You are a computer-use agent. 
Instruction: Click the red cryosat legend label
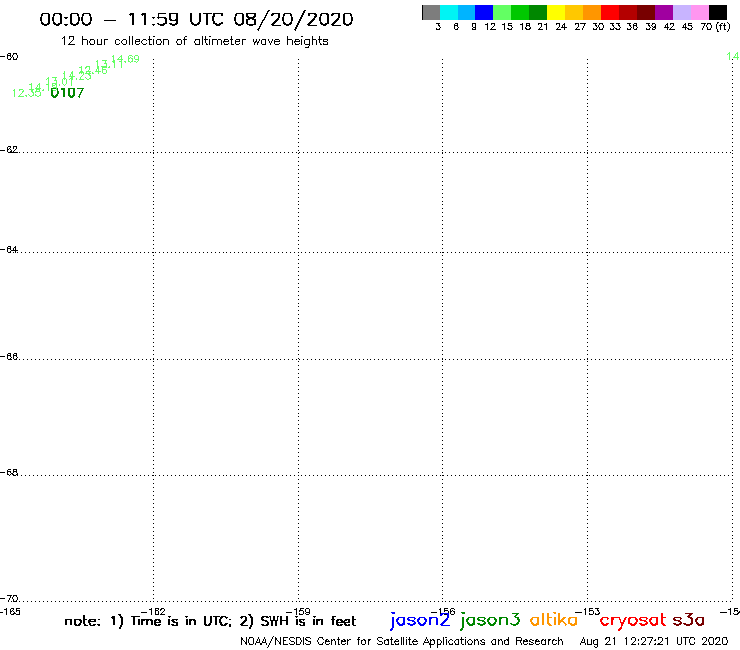click(633, 621)
